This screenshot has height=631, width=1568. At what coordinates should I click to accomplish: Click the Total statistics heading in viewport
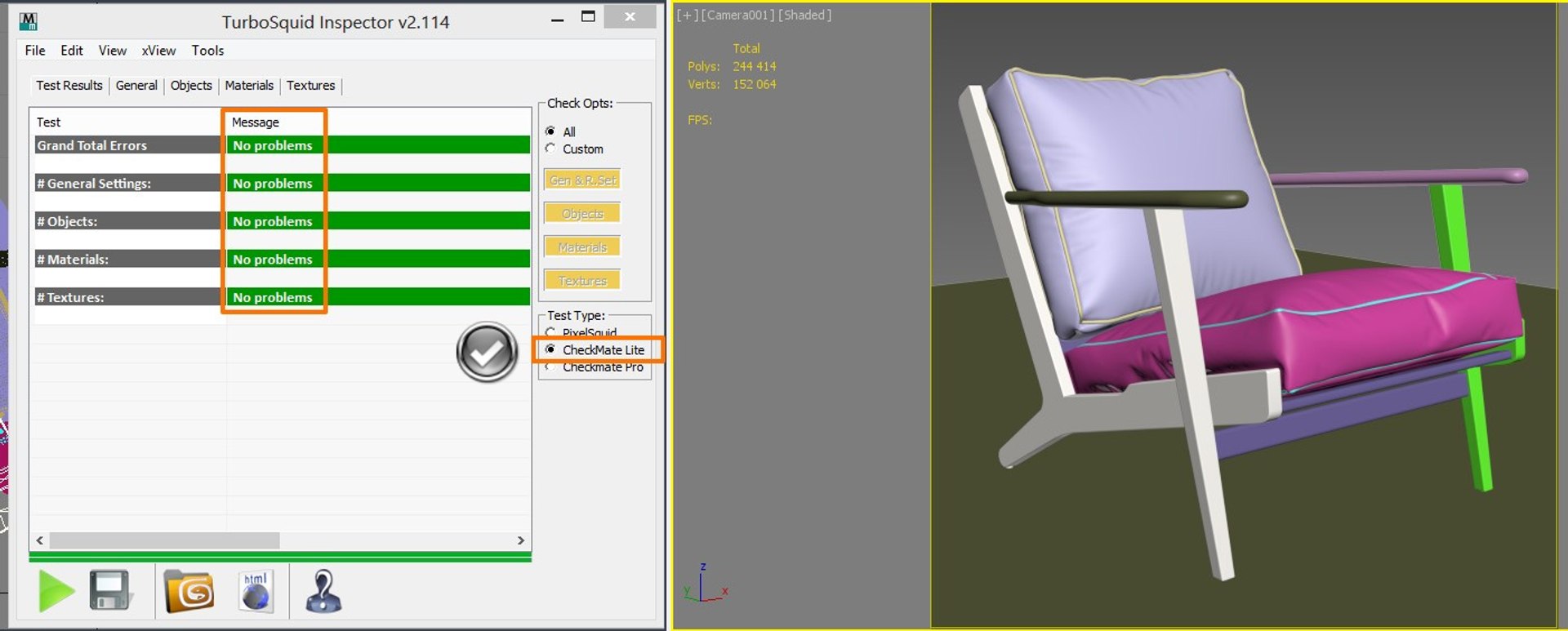746,49
